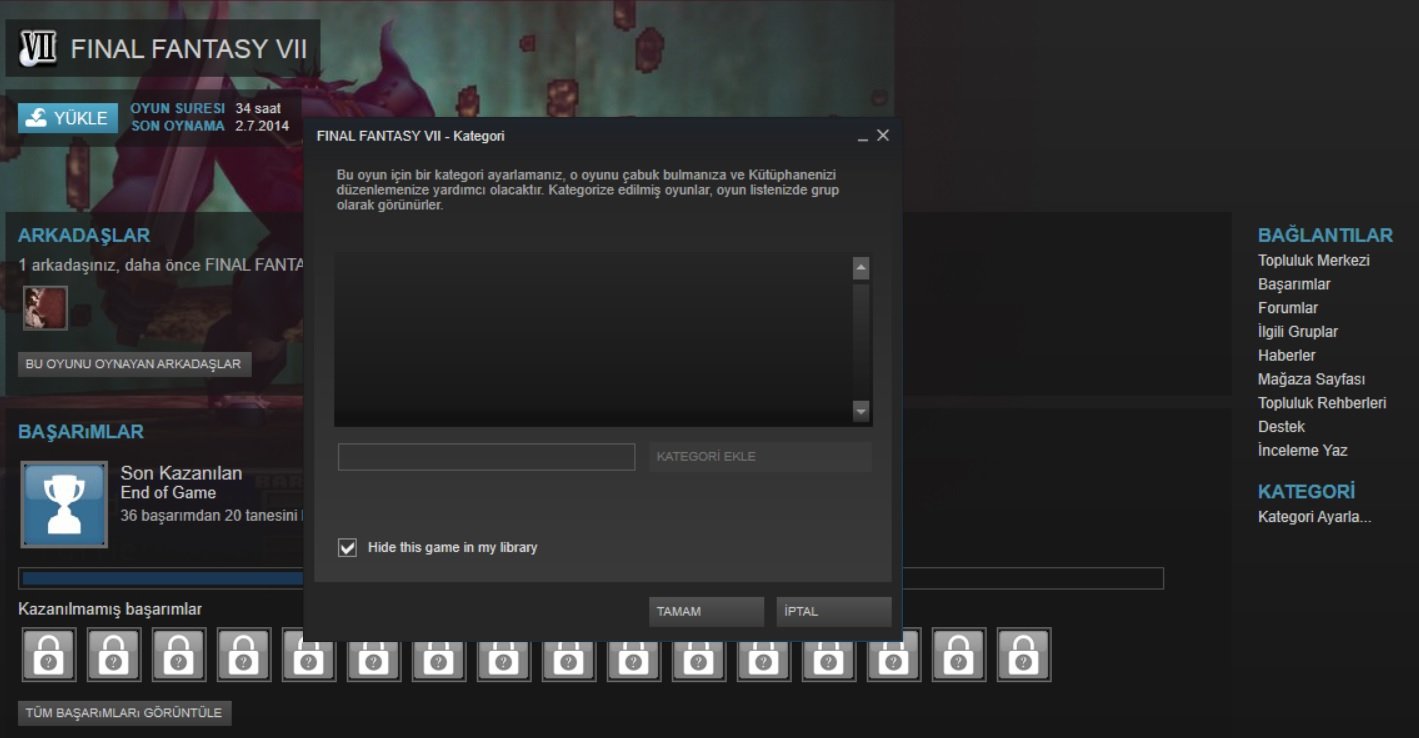1419x738 pixels.
Task: Click the Kazanılmamış başarımlar label
Action: (x=110, y=609)
